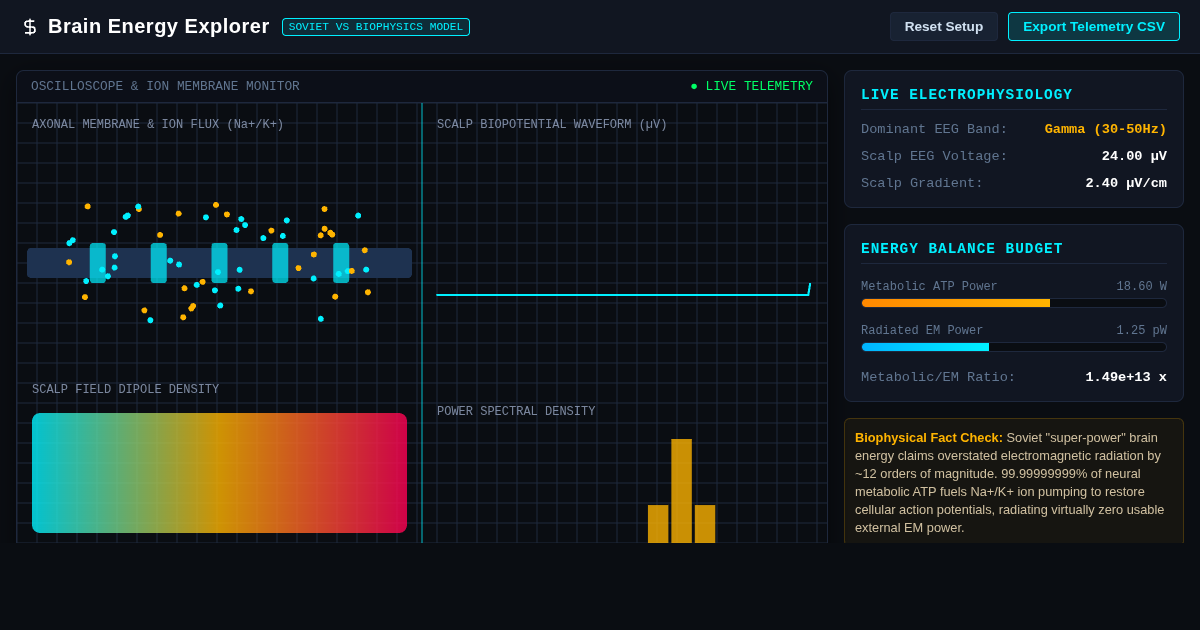Click the Live Telemetry status indicator

tap(751, 87)
